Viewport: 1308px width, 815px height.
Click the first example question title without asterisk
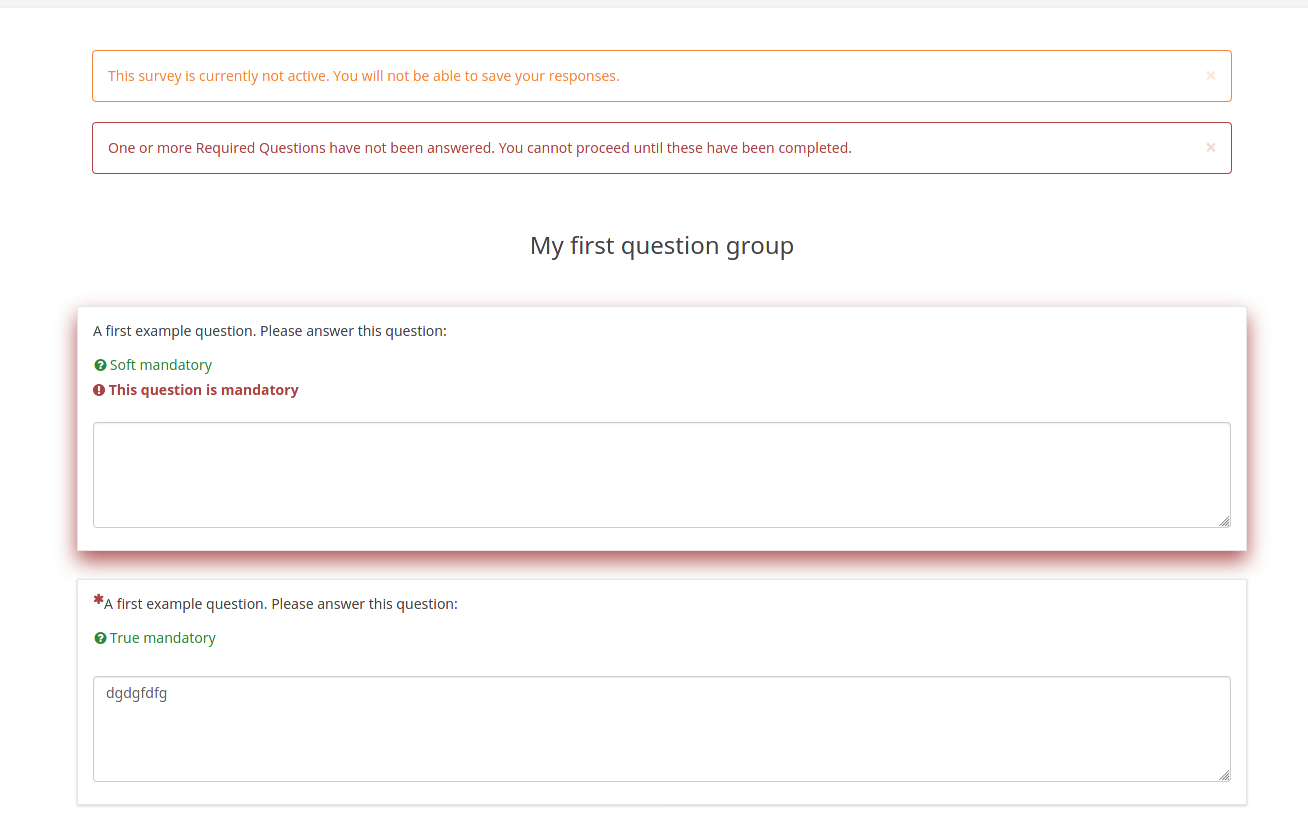(x=270, y=331)
